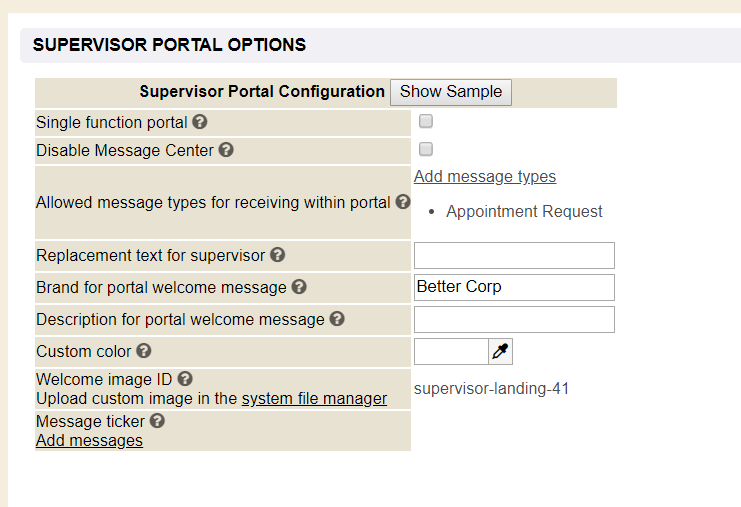
Task: Open the color picker eyedropper
Action: tap(500, 351)
